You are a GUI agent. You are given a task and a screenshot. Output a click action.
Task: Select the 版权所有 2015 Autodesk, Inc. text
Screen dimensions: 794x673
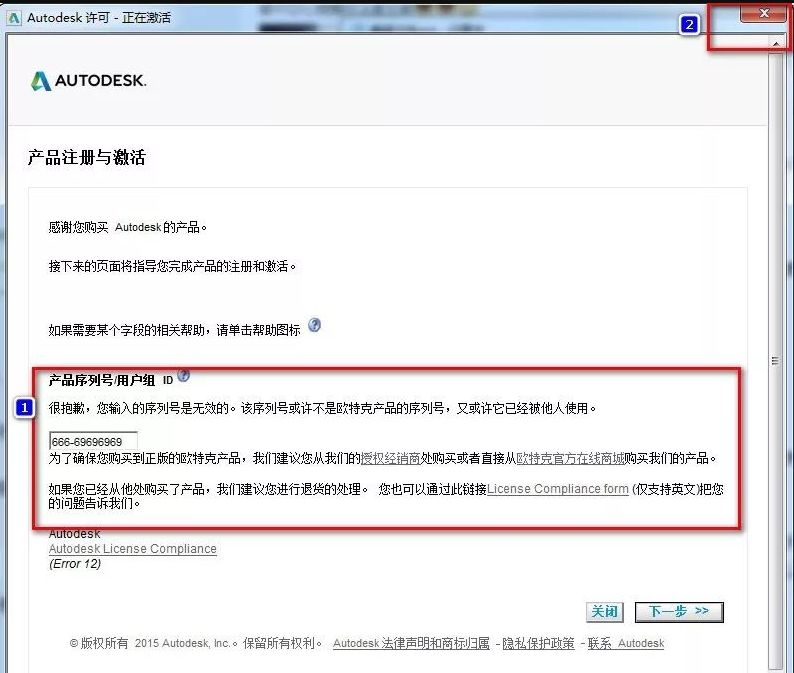click(x=154, y=643)
